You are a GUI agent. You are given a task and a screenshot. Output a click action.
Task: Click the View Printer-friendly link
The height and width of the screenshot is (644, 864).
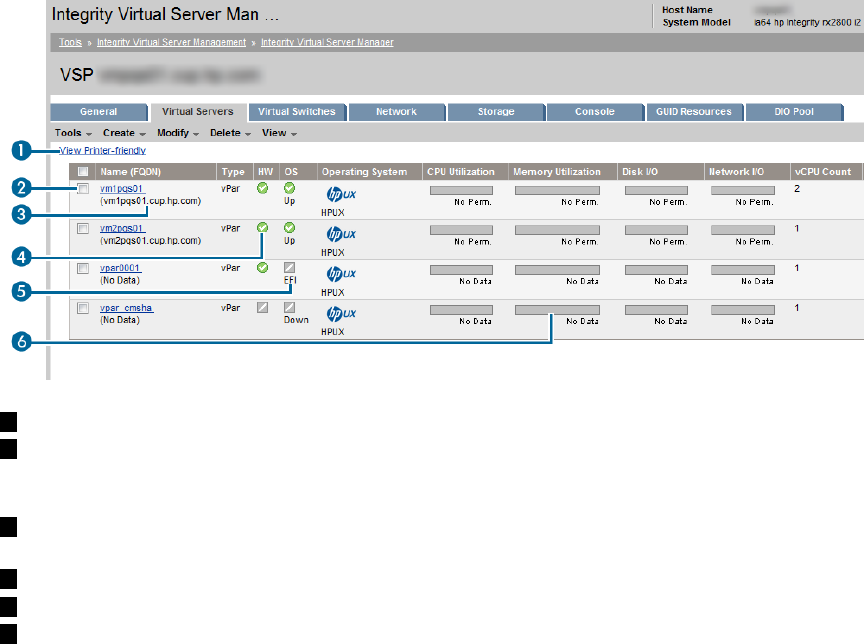click(x=103, y=151)
